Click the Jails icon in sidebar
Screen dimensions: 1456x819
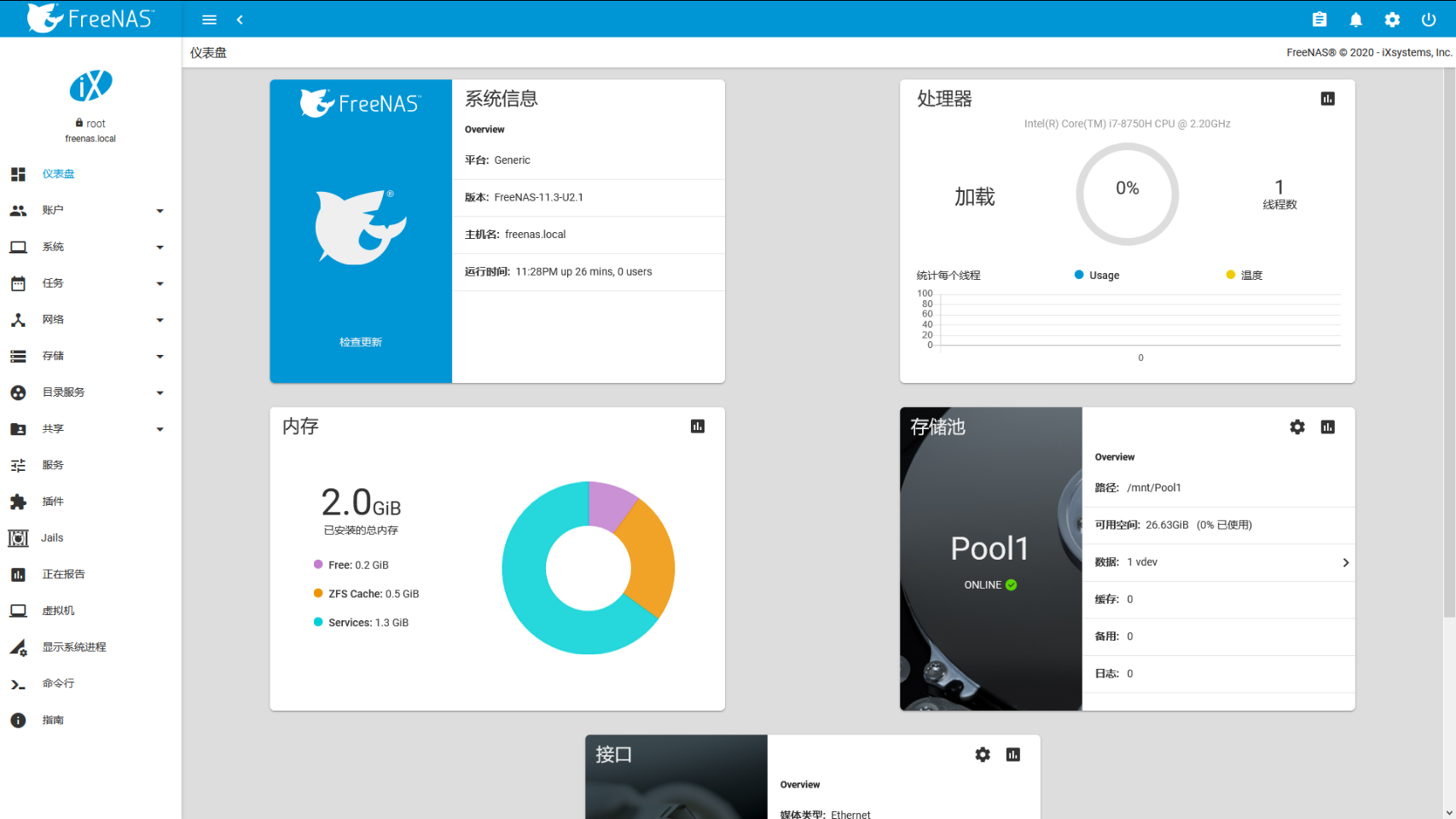tap(18, 538)
